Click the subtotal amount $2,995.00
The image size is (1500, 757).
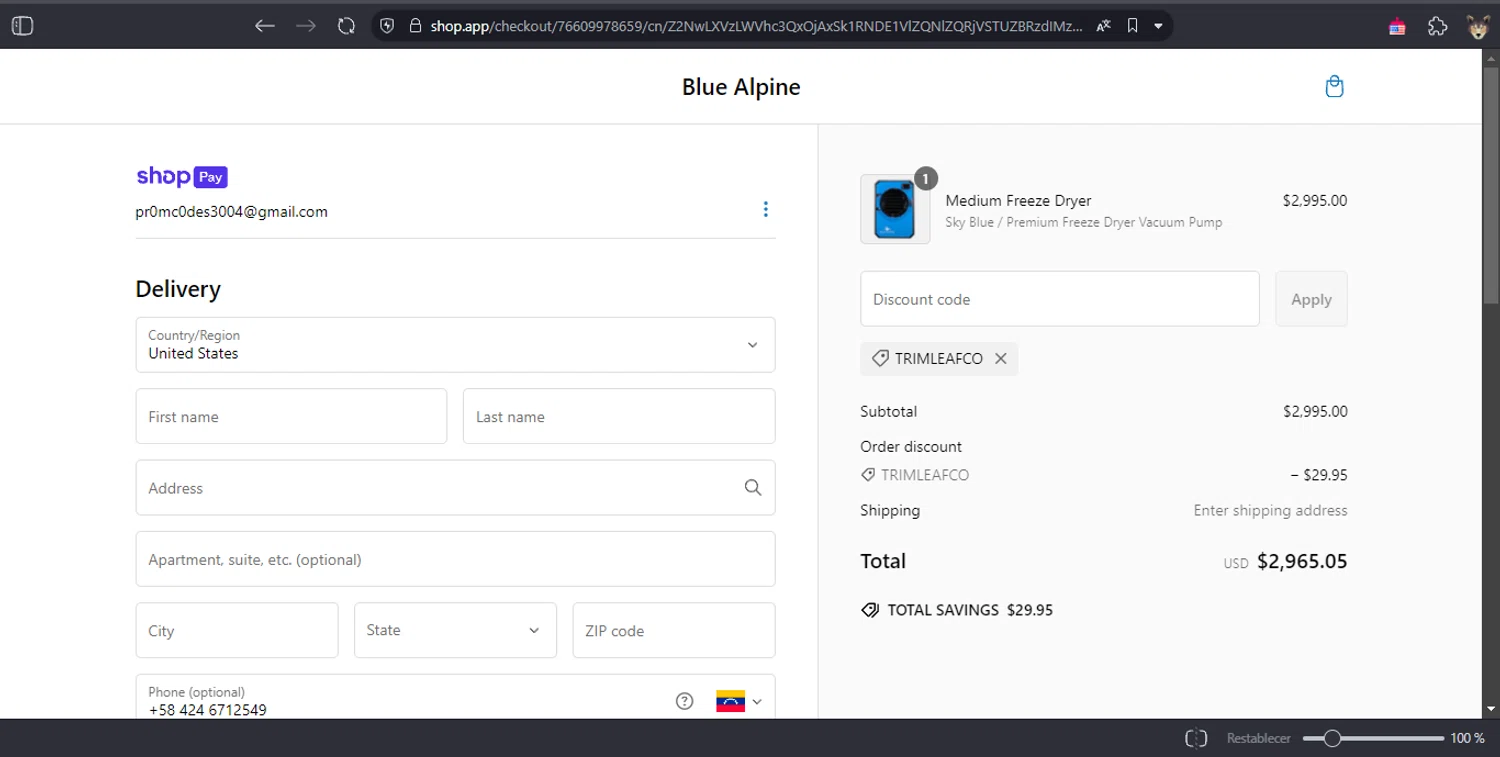1315,411
